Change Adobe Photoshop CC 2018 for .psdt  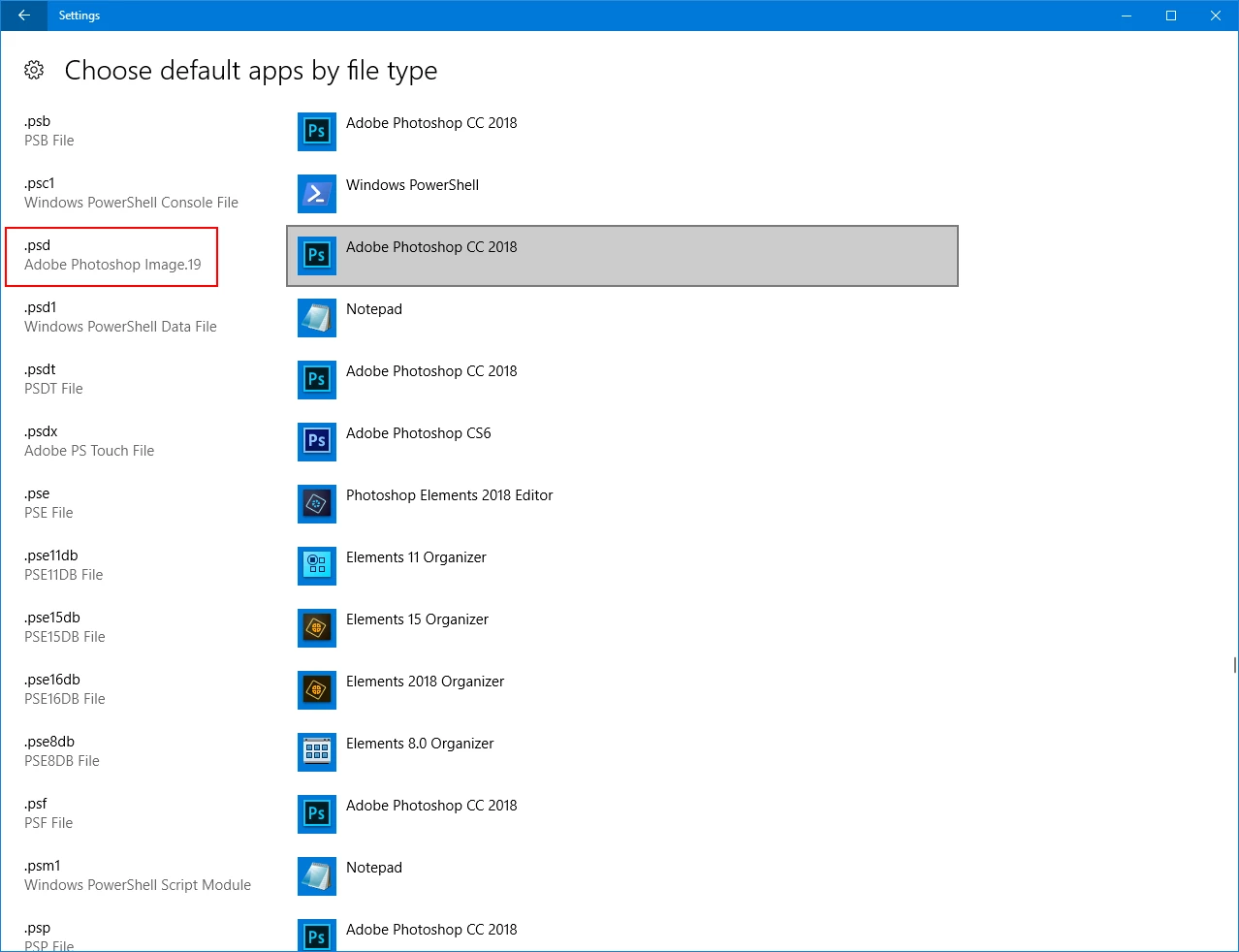click(622, 380)
